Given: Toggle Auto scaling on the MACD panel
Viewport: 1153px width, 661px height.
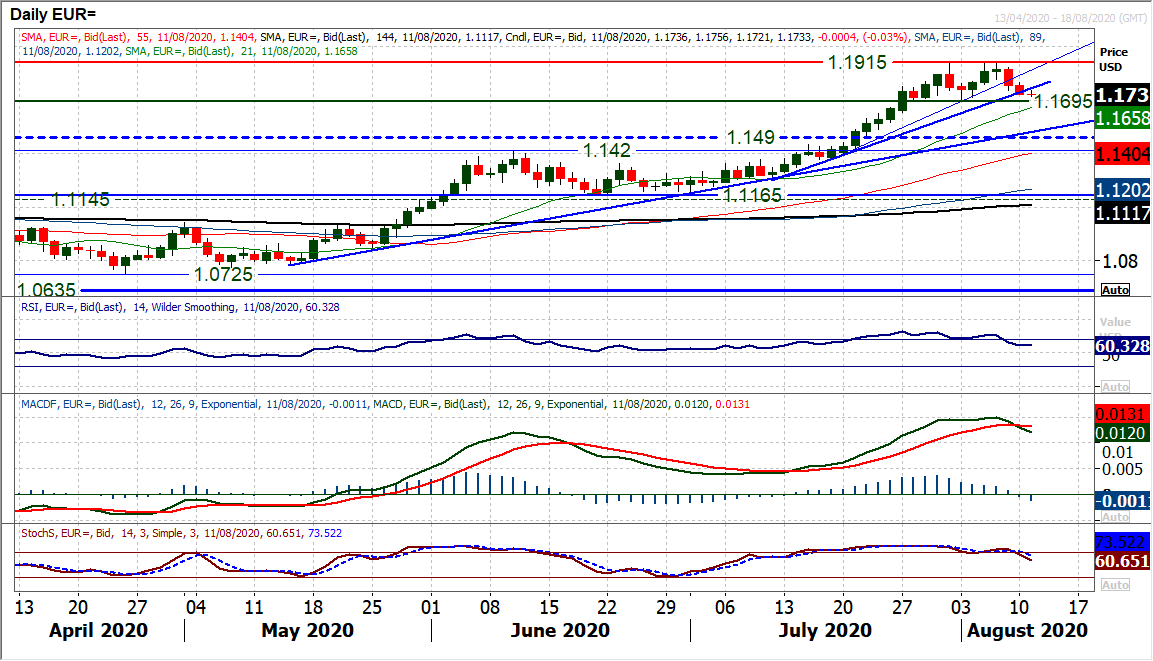Looking at the screenshot, I should [1115, 517].
